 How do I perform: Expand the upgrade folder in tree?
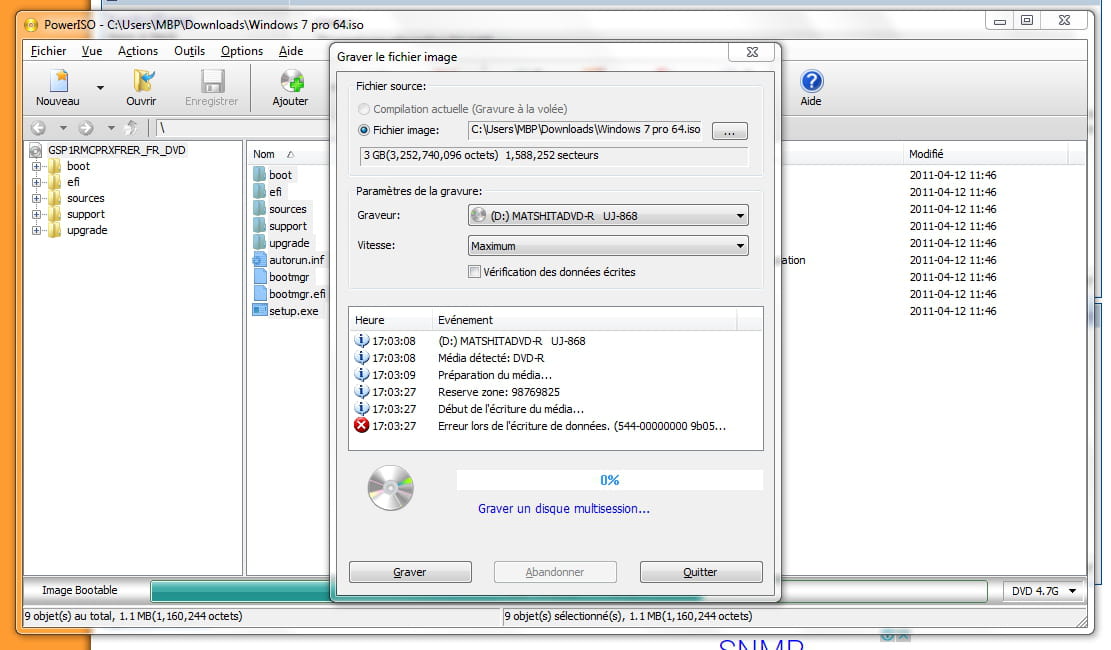point(36,230)
